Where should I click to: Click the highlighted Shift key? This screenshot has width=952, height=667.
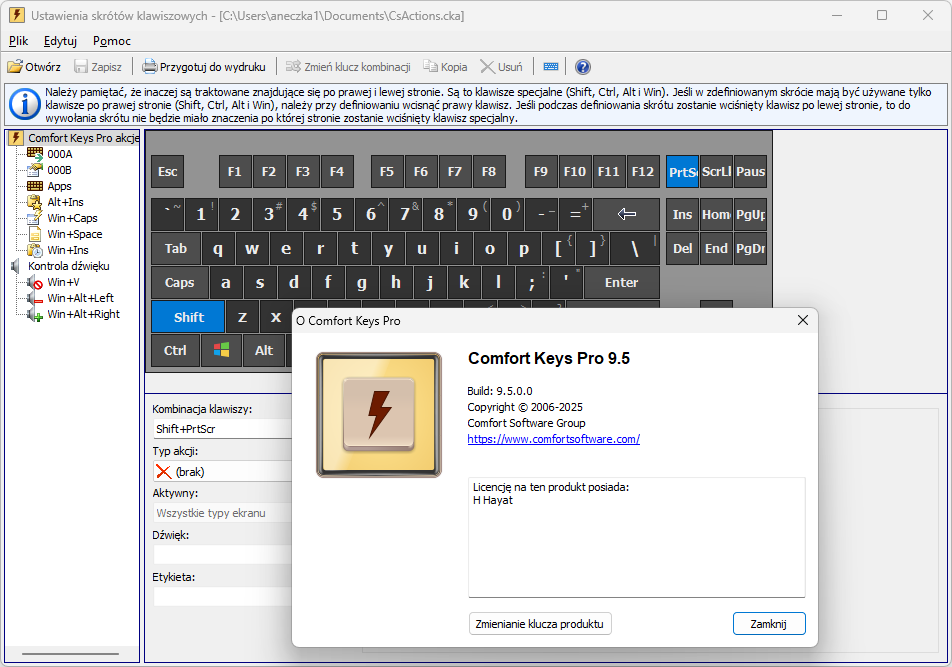click(x=188, y=317)
